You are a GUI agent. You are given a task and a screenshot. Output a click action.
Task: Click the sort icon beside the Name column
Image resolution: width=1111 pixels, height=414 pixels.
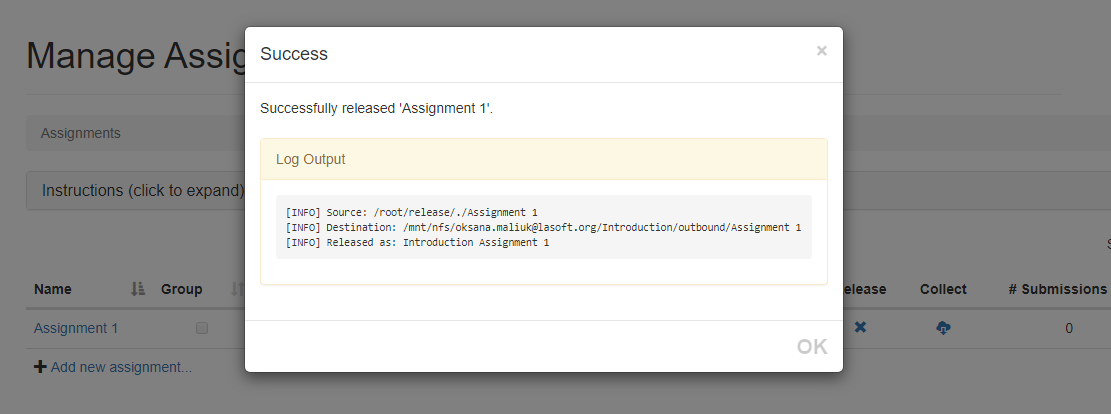coord(138,289)
